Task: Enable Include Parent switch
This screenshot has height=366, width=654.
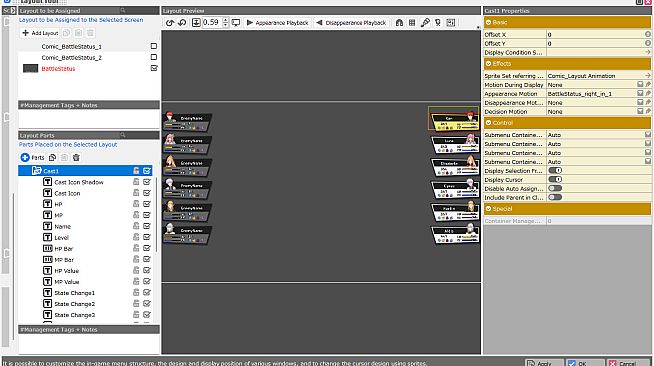Action: 555,197
